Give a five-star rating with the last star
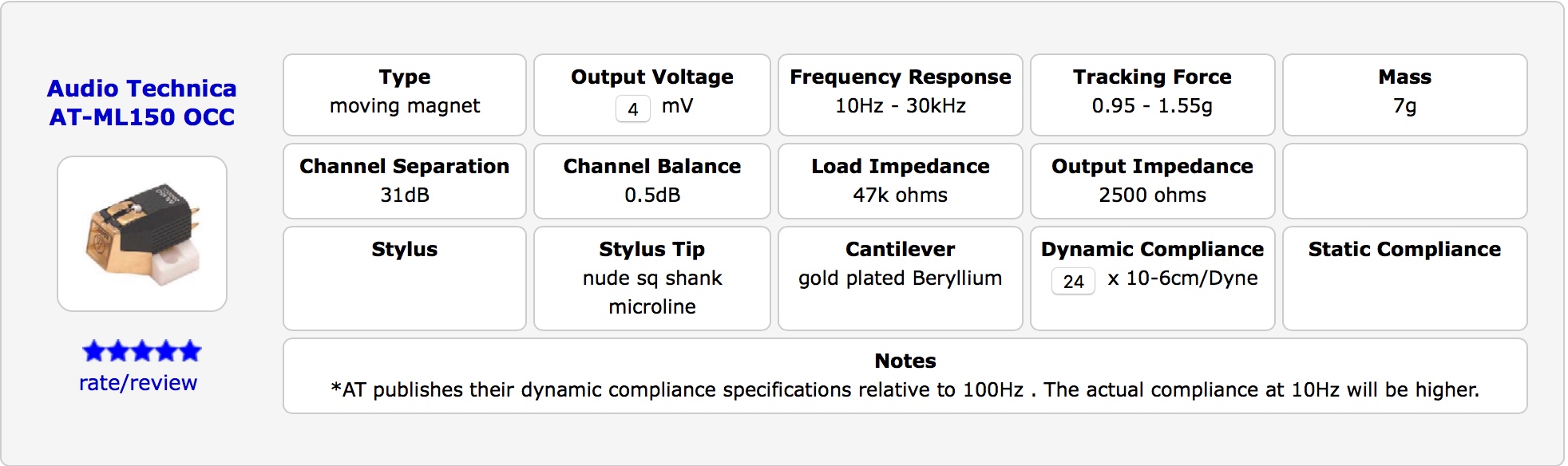1568x466 pixels. coord(190,351)
